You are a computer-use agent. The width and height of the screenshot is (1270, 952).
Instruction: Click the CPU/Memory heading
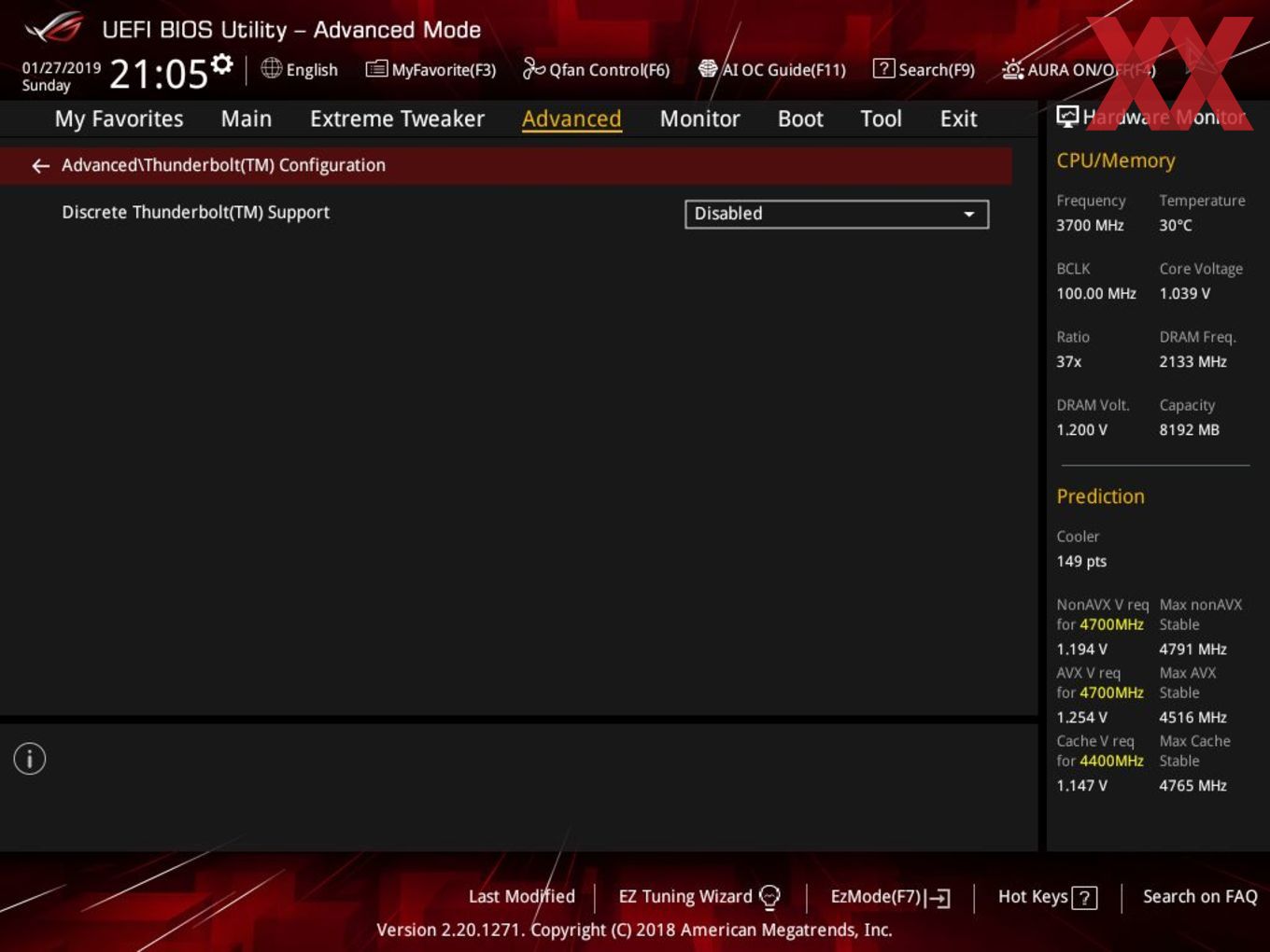[1115, 161]
